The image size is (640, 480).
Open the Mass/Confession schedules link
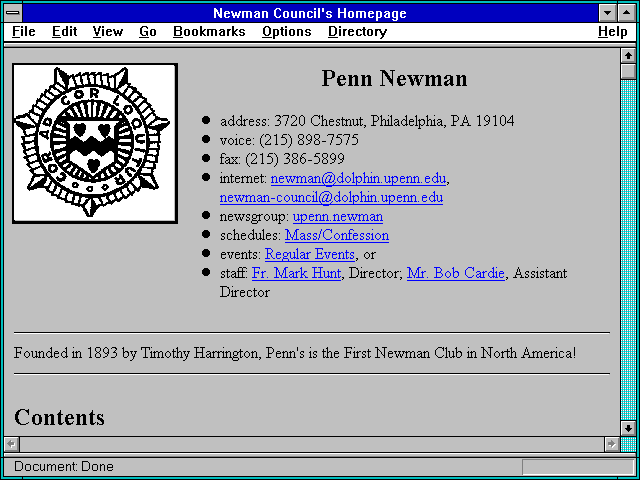point(337,235)
